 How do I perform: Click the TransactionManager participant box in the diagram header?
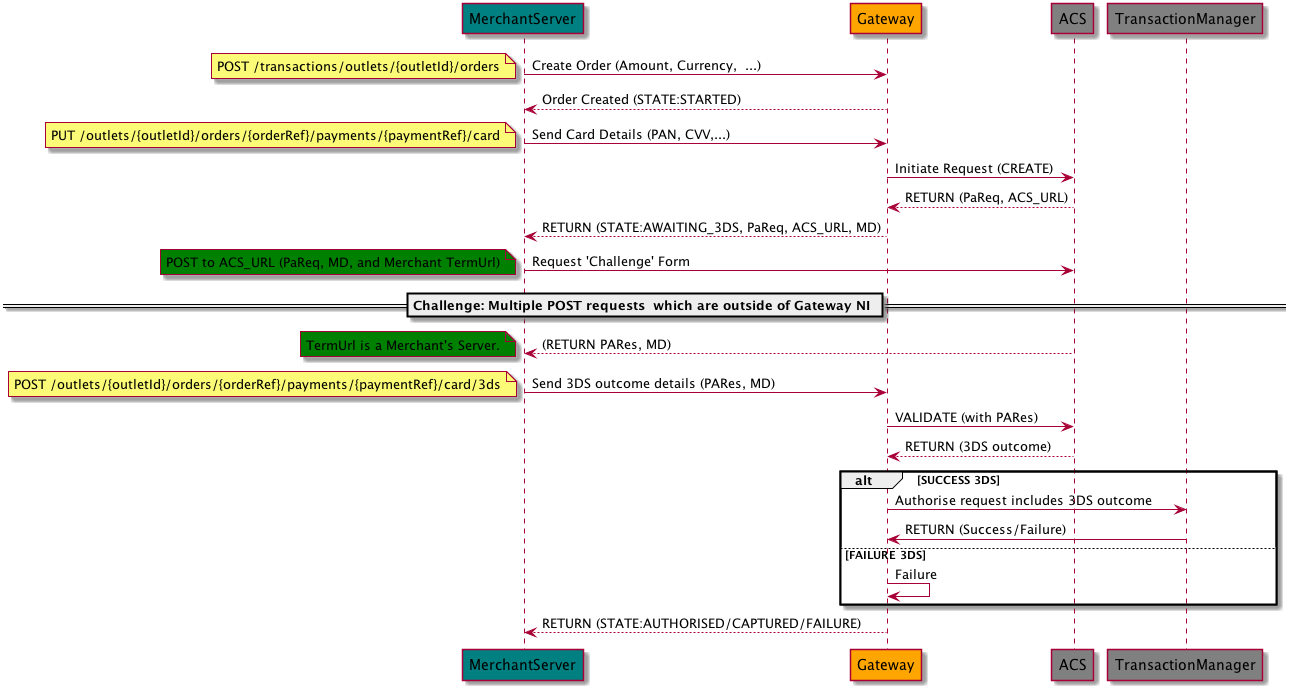(1185, 18)
